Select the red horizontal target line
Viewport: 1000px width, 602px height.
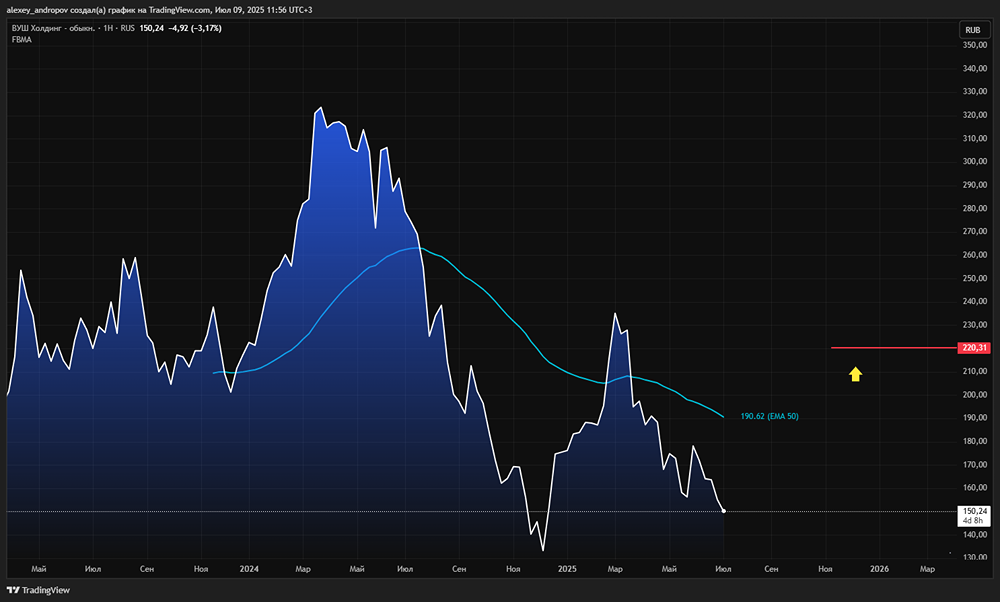click(890, 348)
